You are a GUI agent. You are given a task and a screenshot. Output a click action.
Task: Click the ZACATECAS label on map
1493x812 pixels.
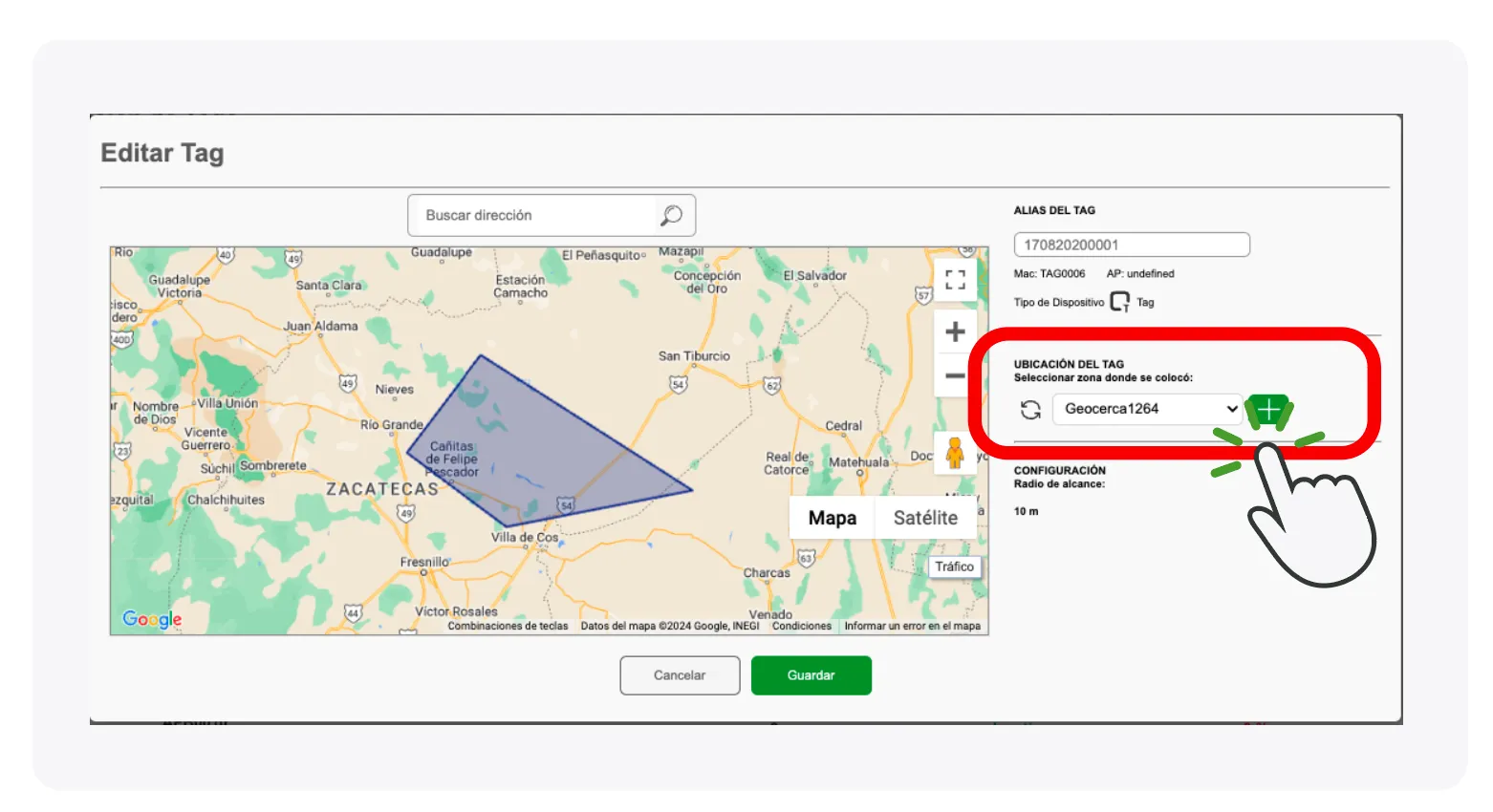tap(382, 489)
